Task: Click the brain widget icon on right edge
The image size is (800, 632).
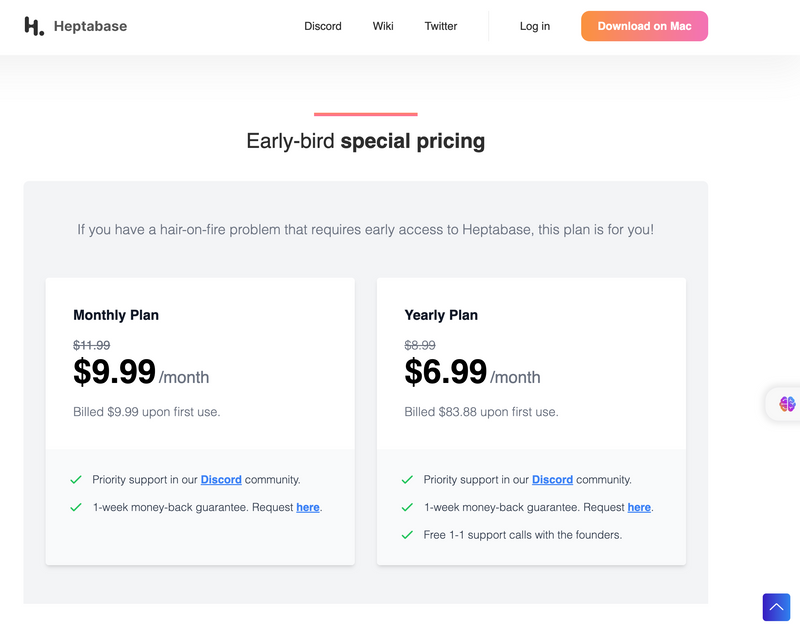Action: tap(787, 404)
